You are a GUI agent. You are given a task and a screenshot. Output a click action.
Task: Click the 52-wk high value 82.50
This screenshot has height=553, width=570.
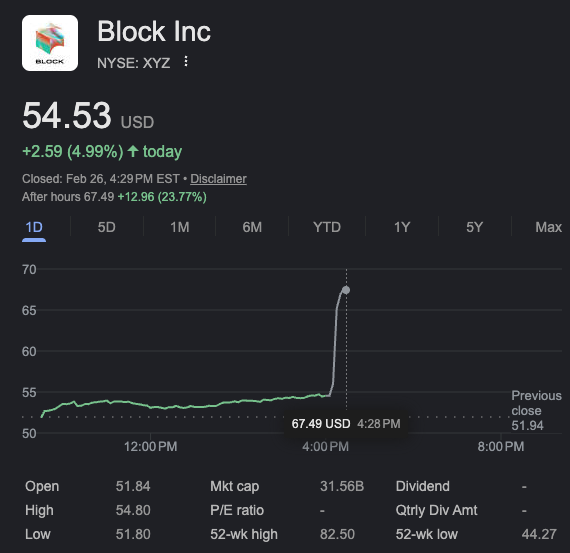pyautogui.click(x=337, y=534)
